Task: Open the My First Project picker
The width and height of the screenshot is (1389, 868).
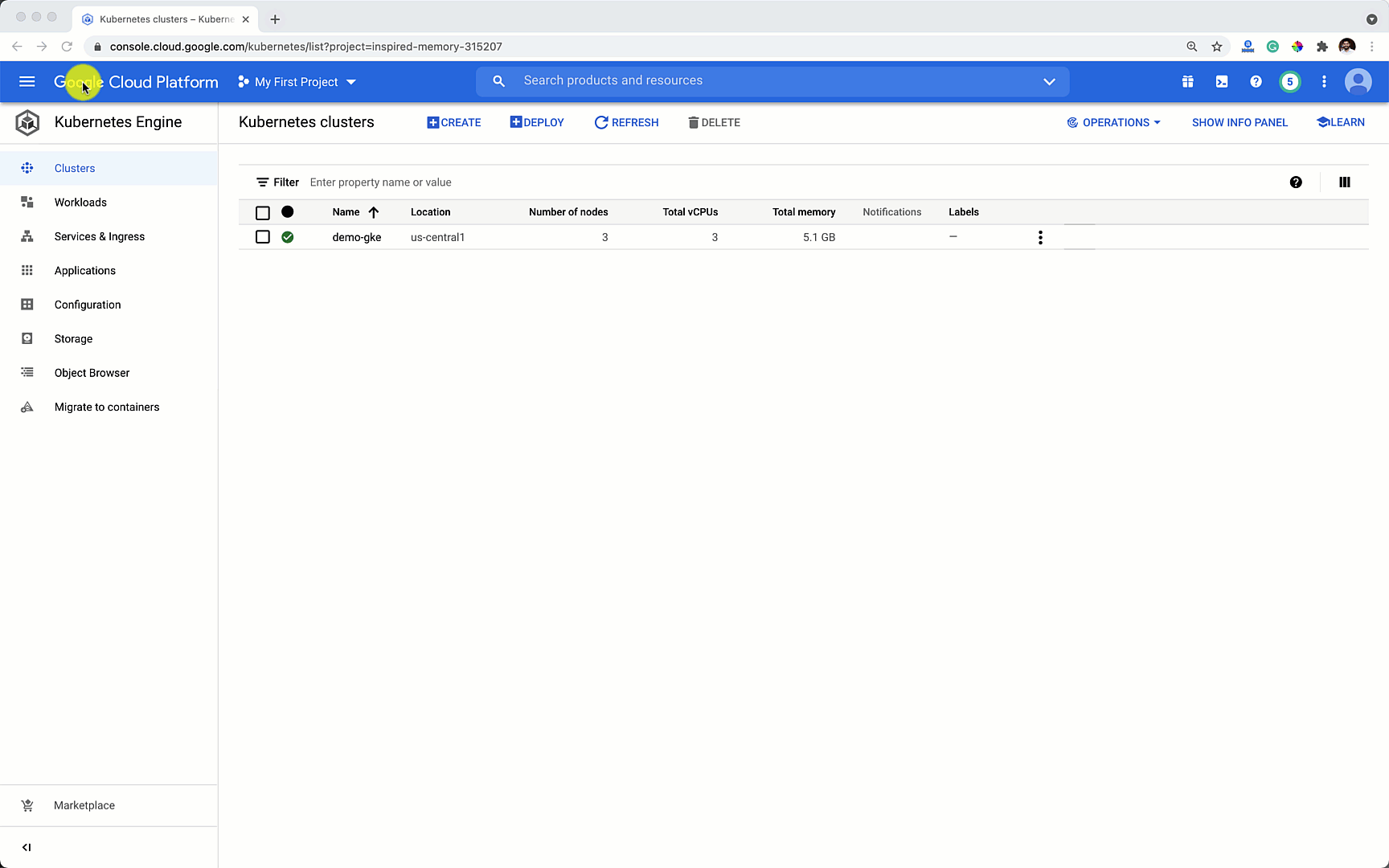Action: pyautogui.click(x=296, y=81)
